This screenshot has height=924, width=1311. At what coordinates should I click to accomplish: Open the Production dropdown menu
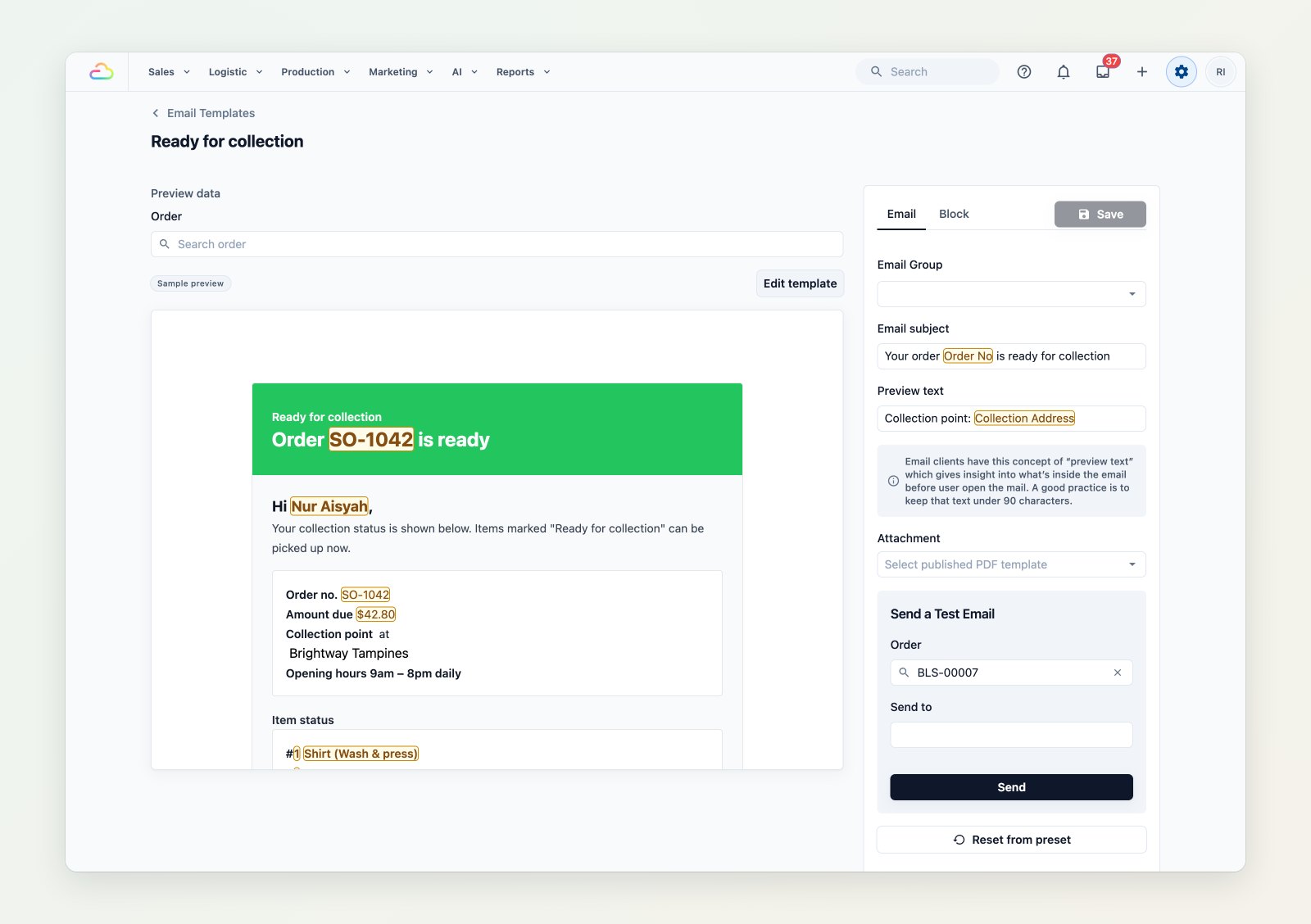[x=315, y=72]
